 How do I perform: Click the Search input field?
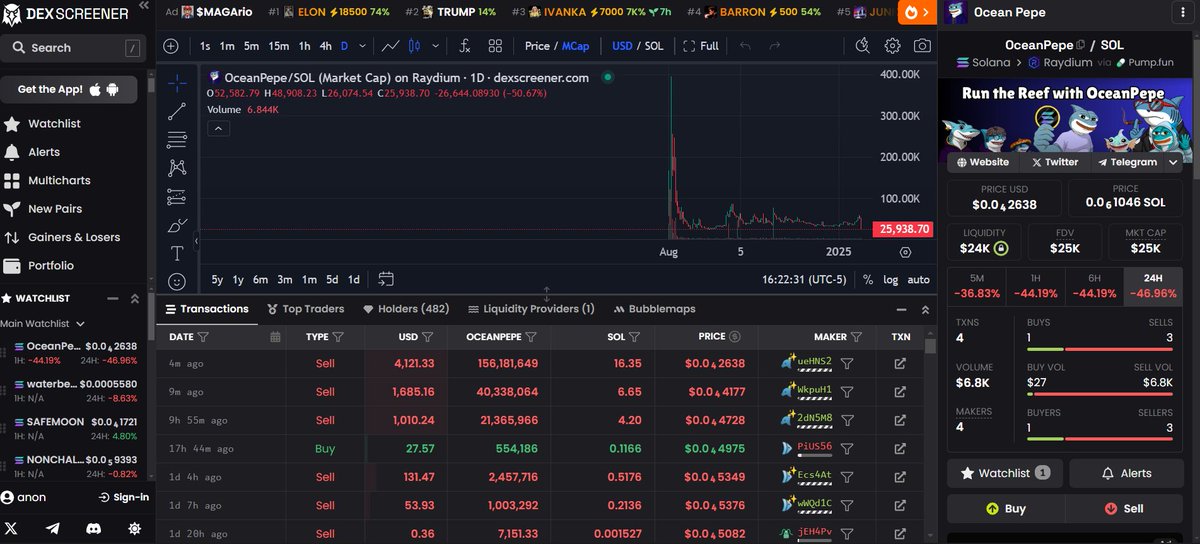pyautogui.click(x=74, y=47)
